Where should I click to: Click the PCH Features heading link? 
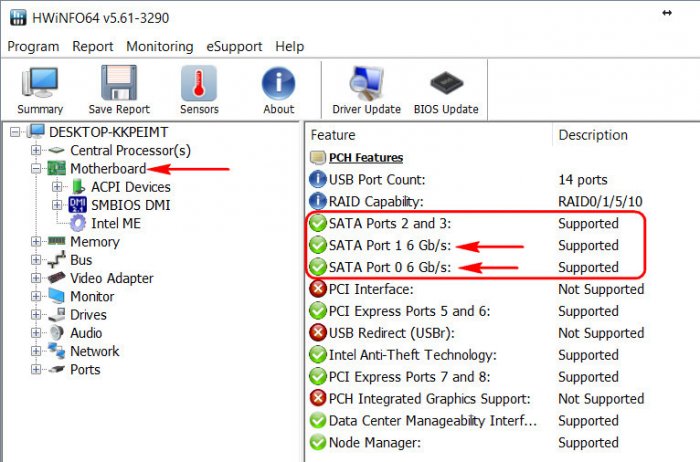pyautogui.click(x=366, y=158)
